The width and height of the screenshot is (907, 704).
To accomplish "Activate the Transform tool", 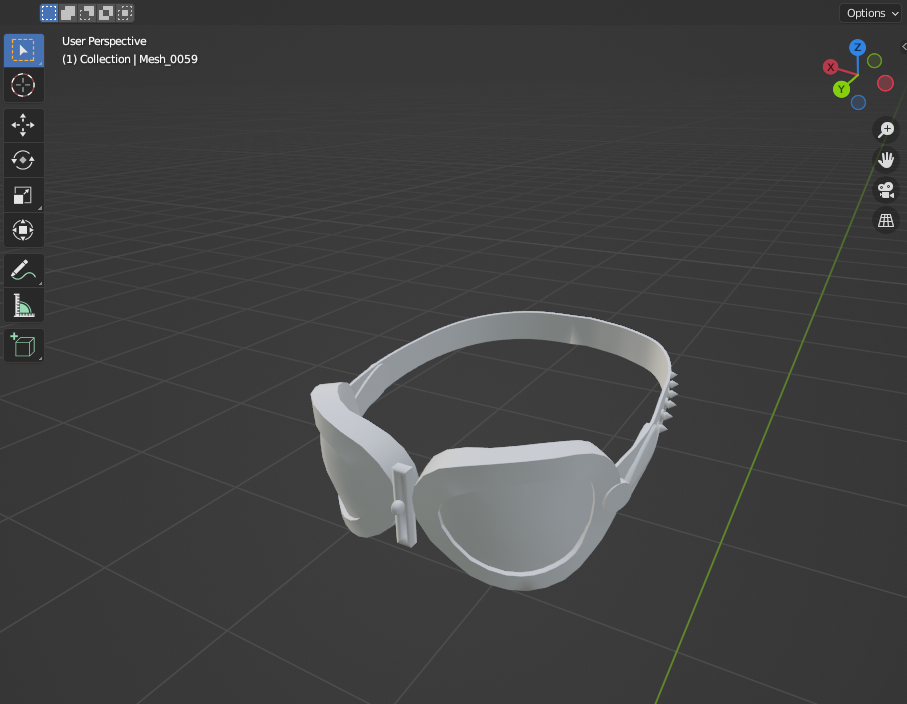I will coord(23,230).
